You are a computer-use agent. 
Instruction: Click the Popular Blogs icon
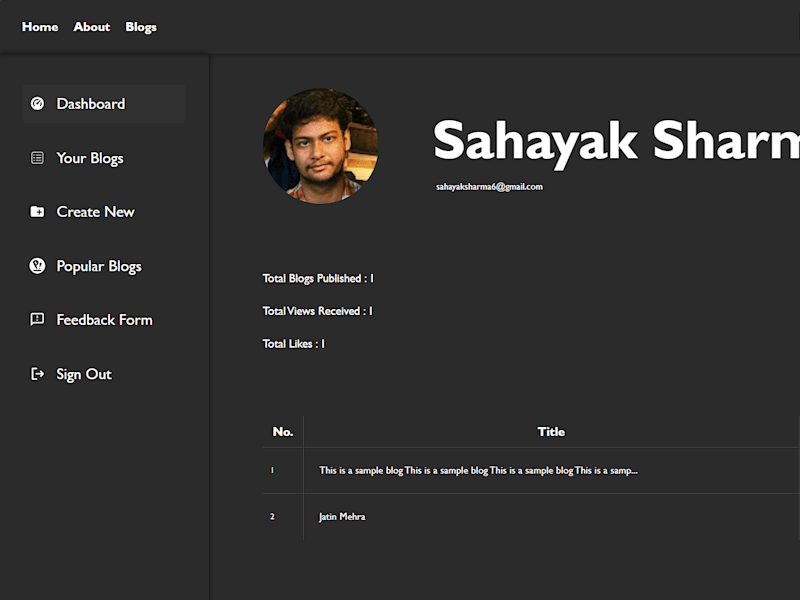pyautogui.click(x=37, y=266)
